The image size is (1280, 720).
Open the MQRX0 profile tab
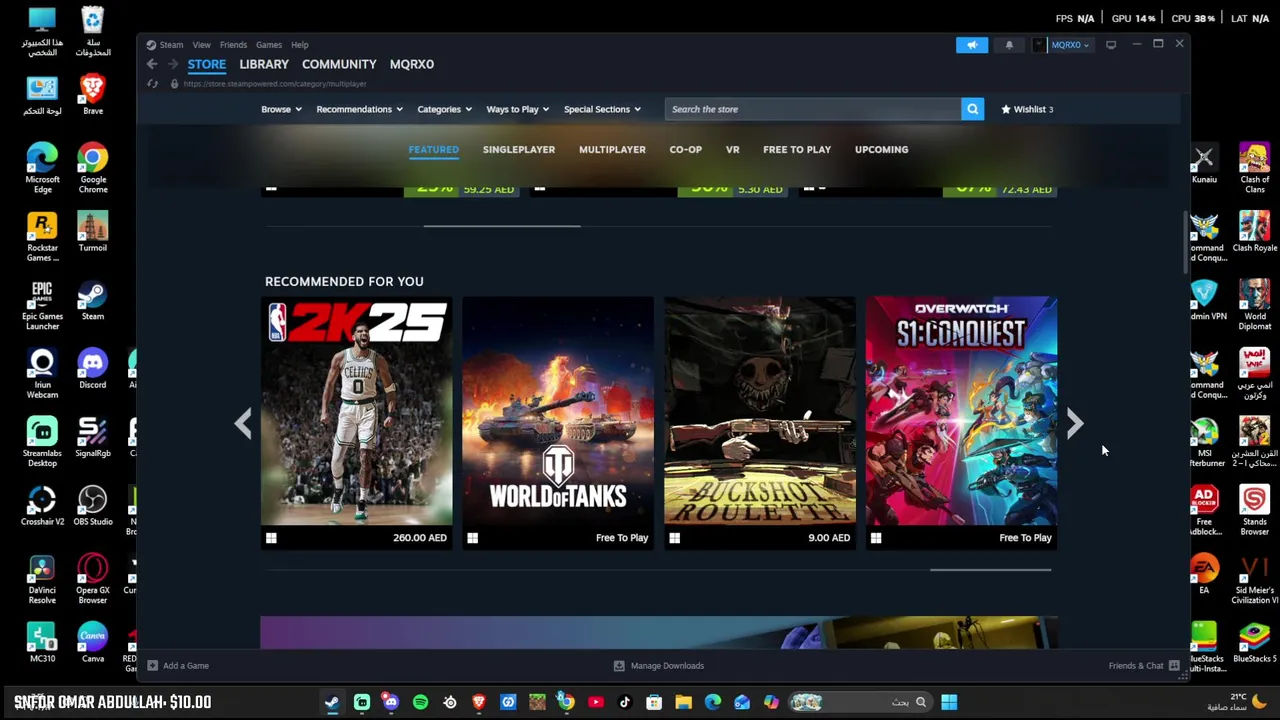coord(411,64)
